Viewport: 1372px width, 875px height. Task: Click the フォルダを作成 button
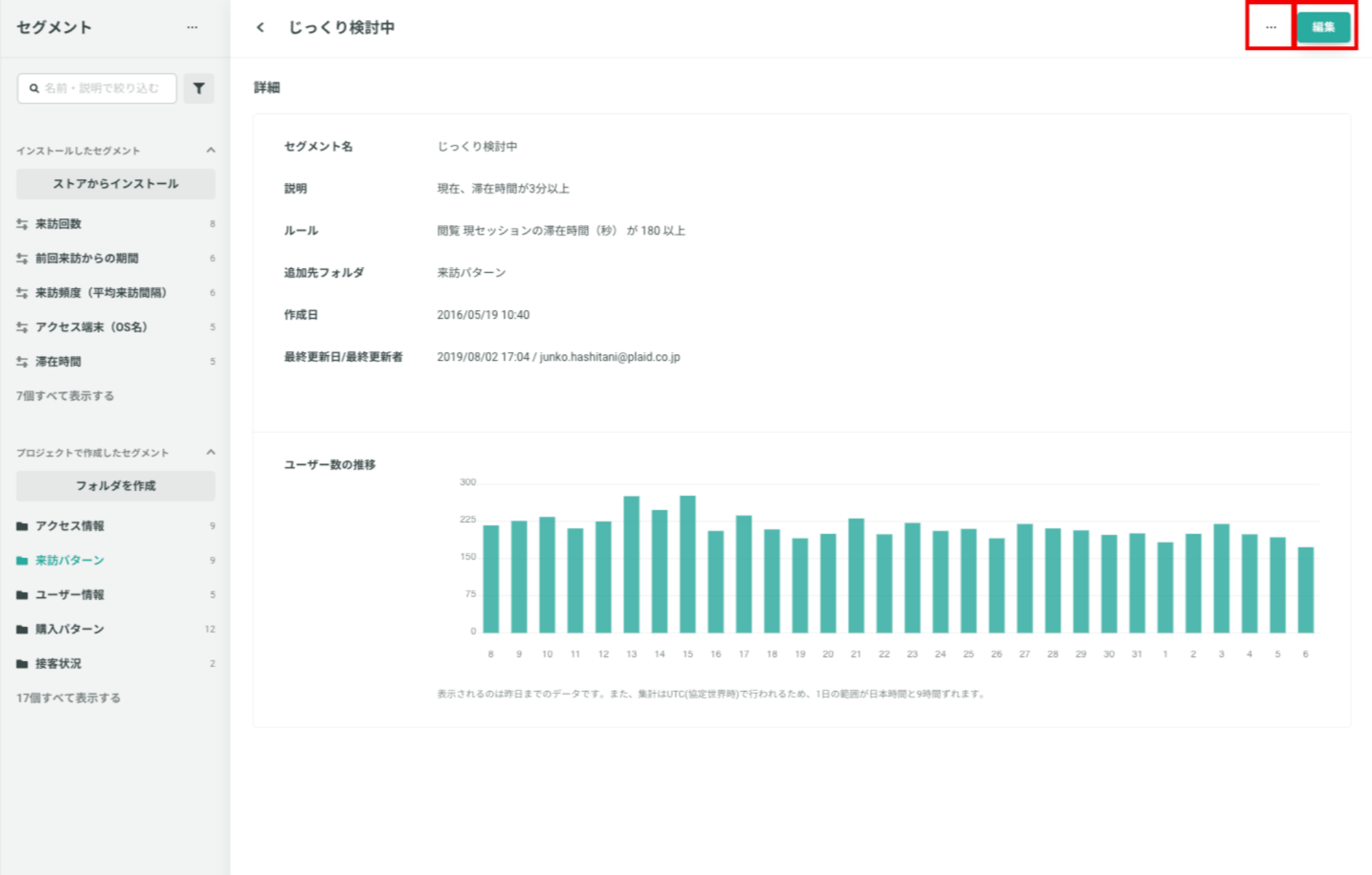115,486
